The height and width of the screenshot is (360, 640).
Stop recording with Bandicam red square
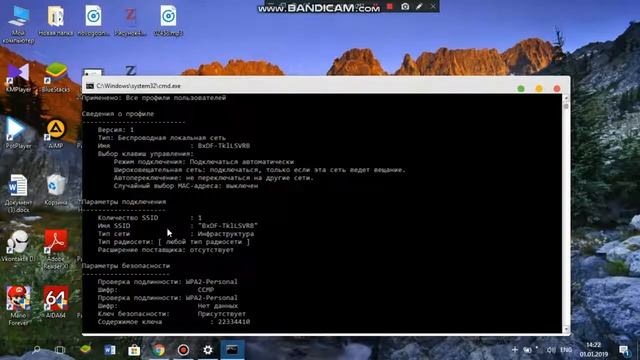pos(390,7)
